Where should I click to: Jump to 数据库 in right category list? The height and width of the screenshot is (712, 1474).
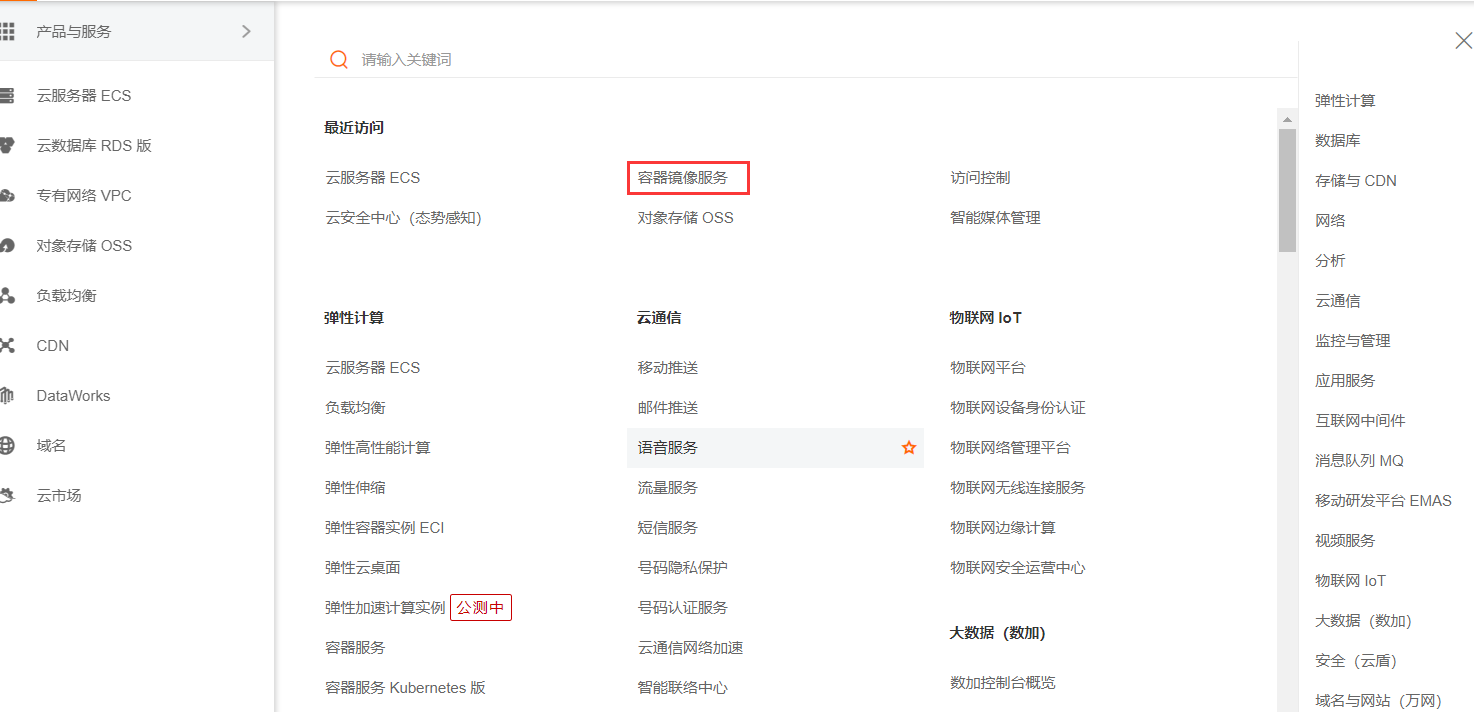click(x=1338, y=141)
